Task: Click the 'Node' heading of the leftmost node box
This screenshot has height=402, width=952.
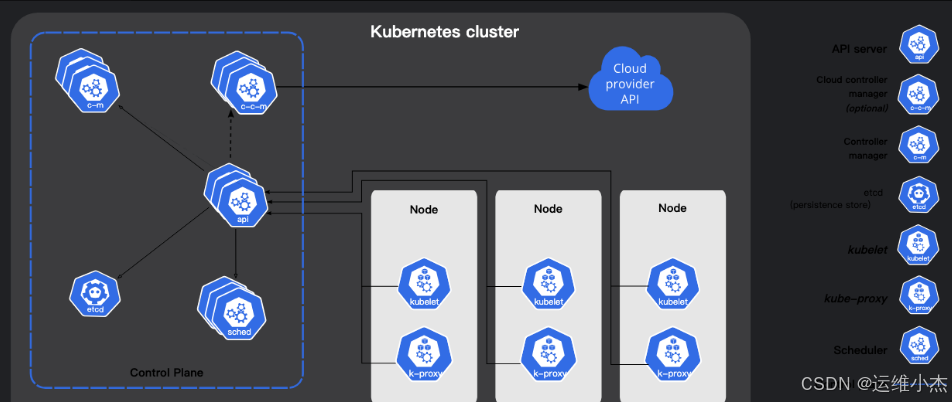Action: [424, 210]
